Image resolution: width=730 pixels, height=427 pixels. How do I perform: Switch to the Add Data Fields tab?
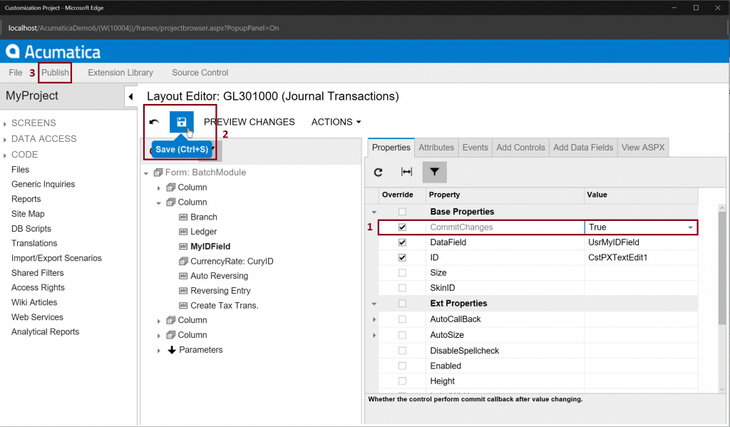pyautogui.click(x=583, y=148)
